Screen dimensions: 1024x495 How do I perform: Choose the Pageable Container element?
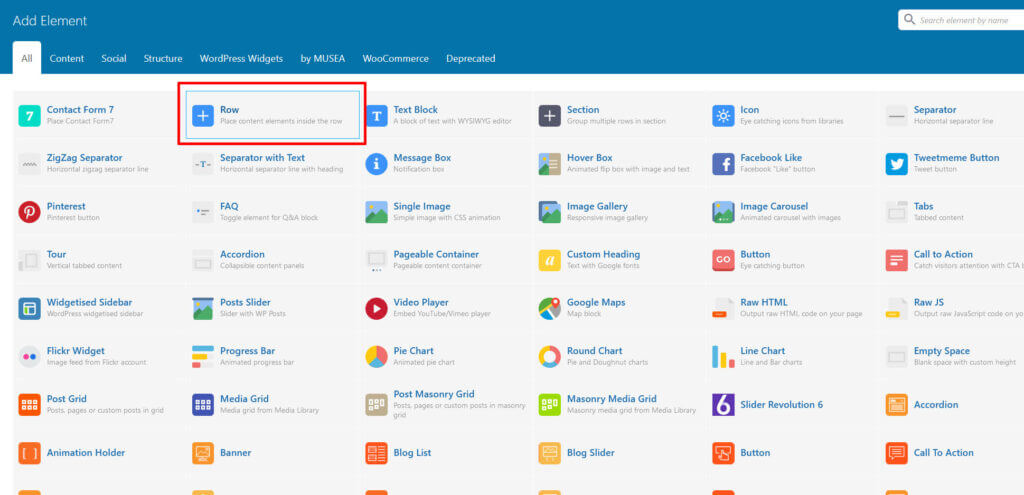tap(446, 260)
